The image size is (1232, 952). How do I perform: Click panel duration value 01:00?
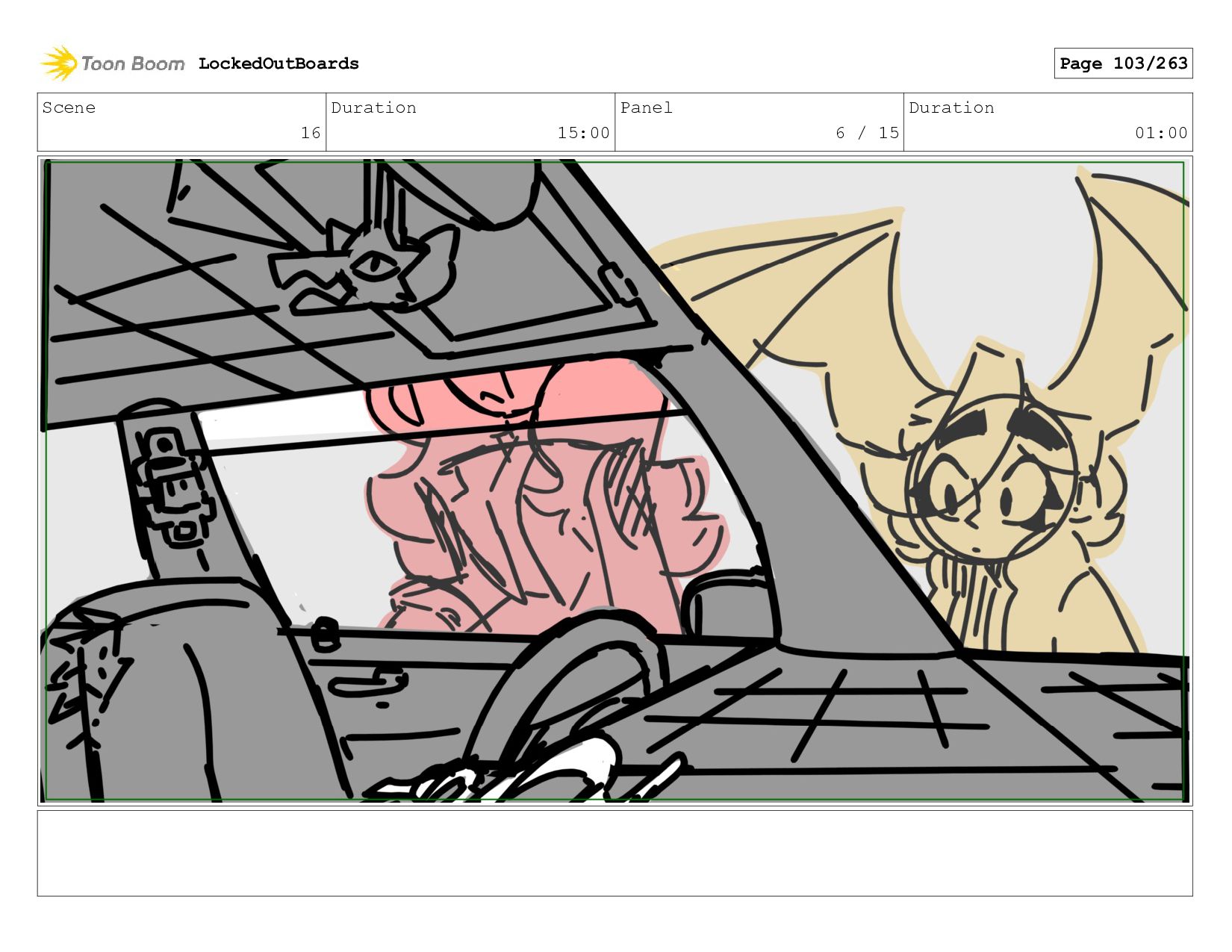[1161, 133]
